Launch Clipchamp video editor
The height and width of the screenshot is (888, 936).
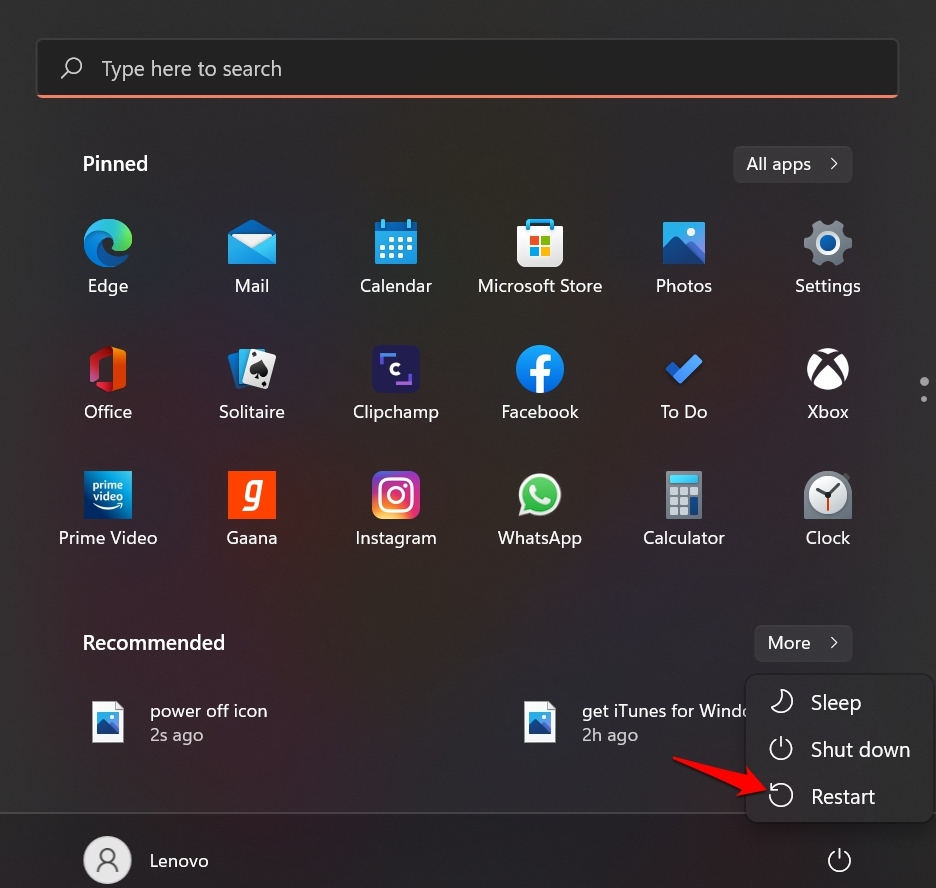point(396,383)
